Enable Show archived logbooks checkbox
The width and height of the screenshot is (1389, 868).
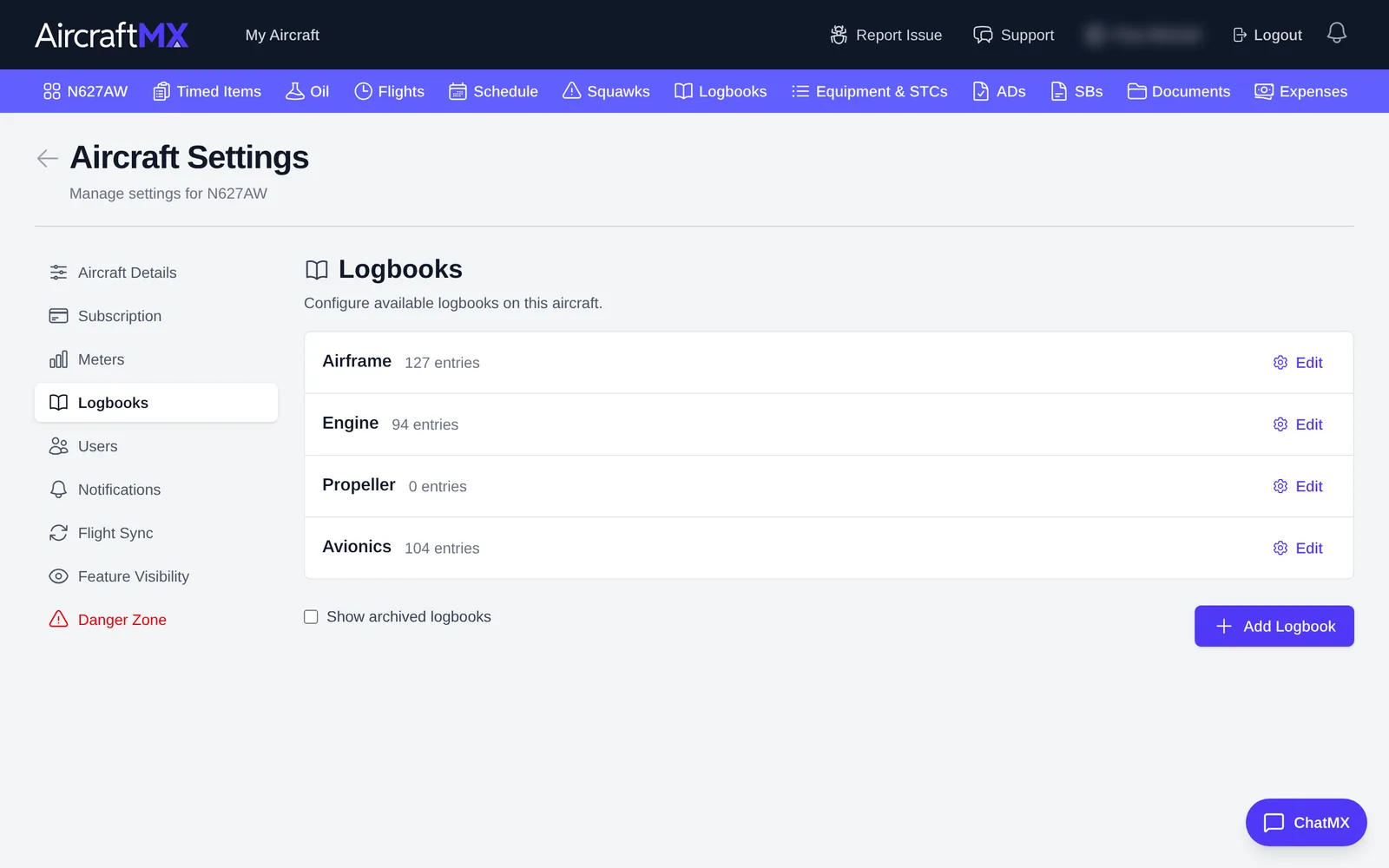pyautogui.click(x=311, y=617)
